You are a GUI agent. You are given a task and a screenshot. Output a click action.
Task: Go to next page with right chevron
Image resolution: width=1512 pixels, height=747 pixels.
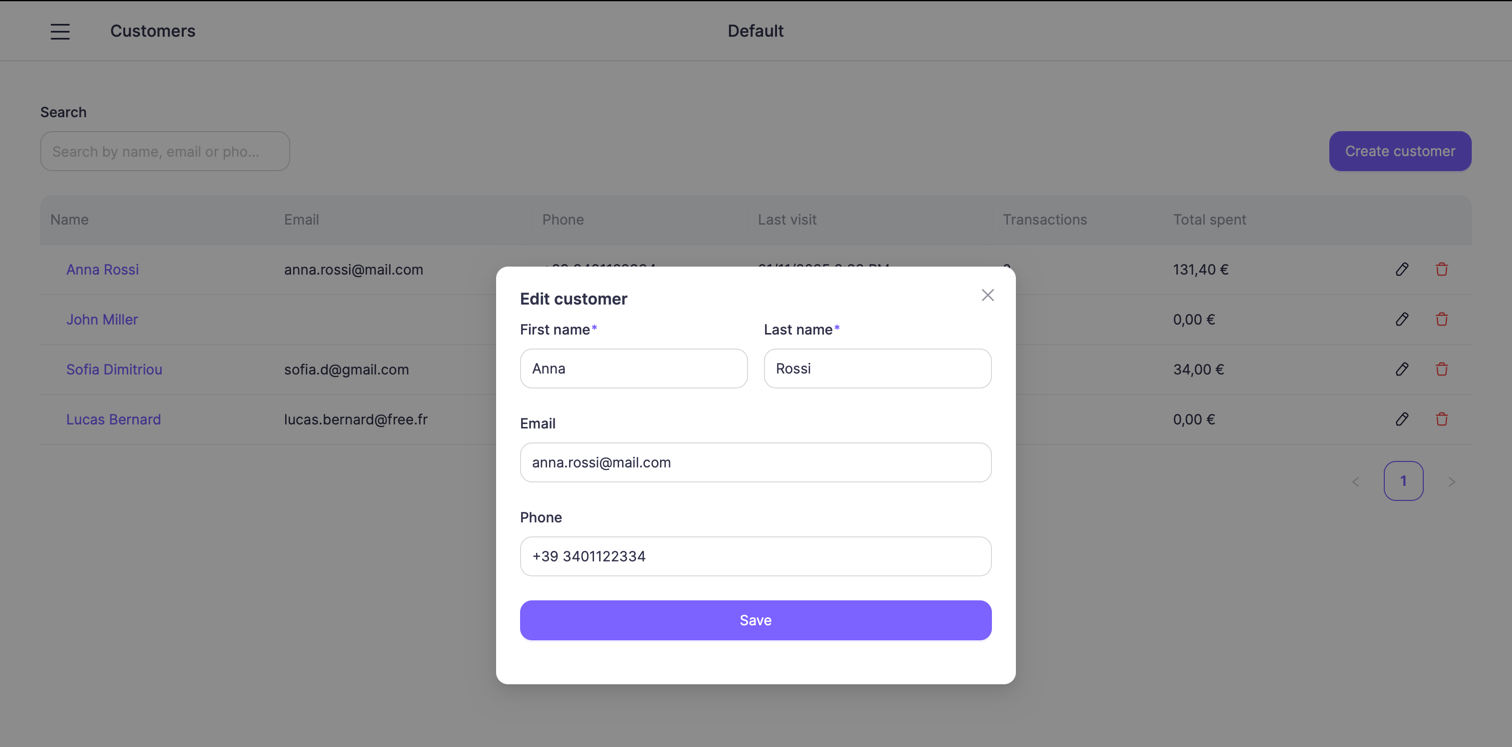(x=1452, y=481)
